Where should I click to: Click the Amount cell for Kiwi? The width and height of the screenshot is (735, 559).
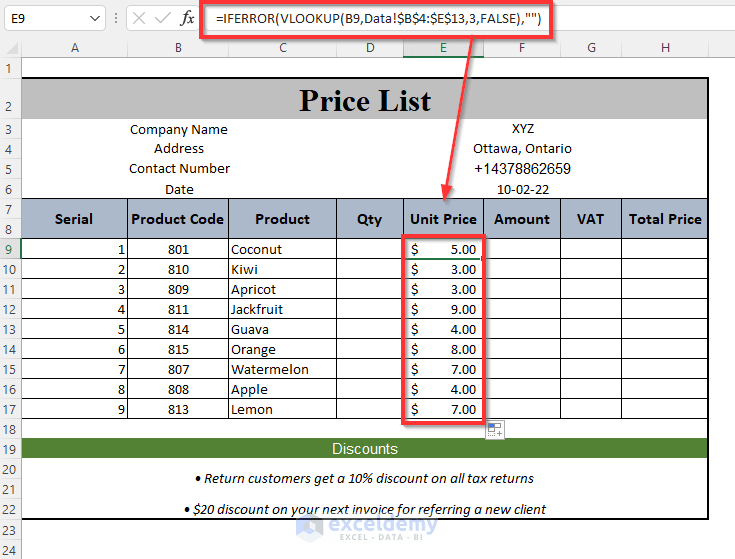[522, 269]
